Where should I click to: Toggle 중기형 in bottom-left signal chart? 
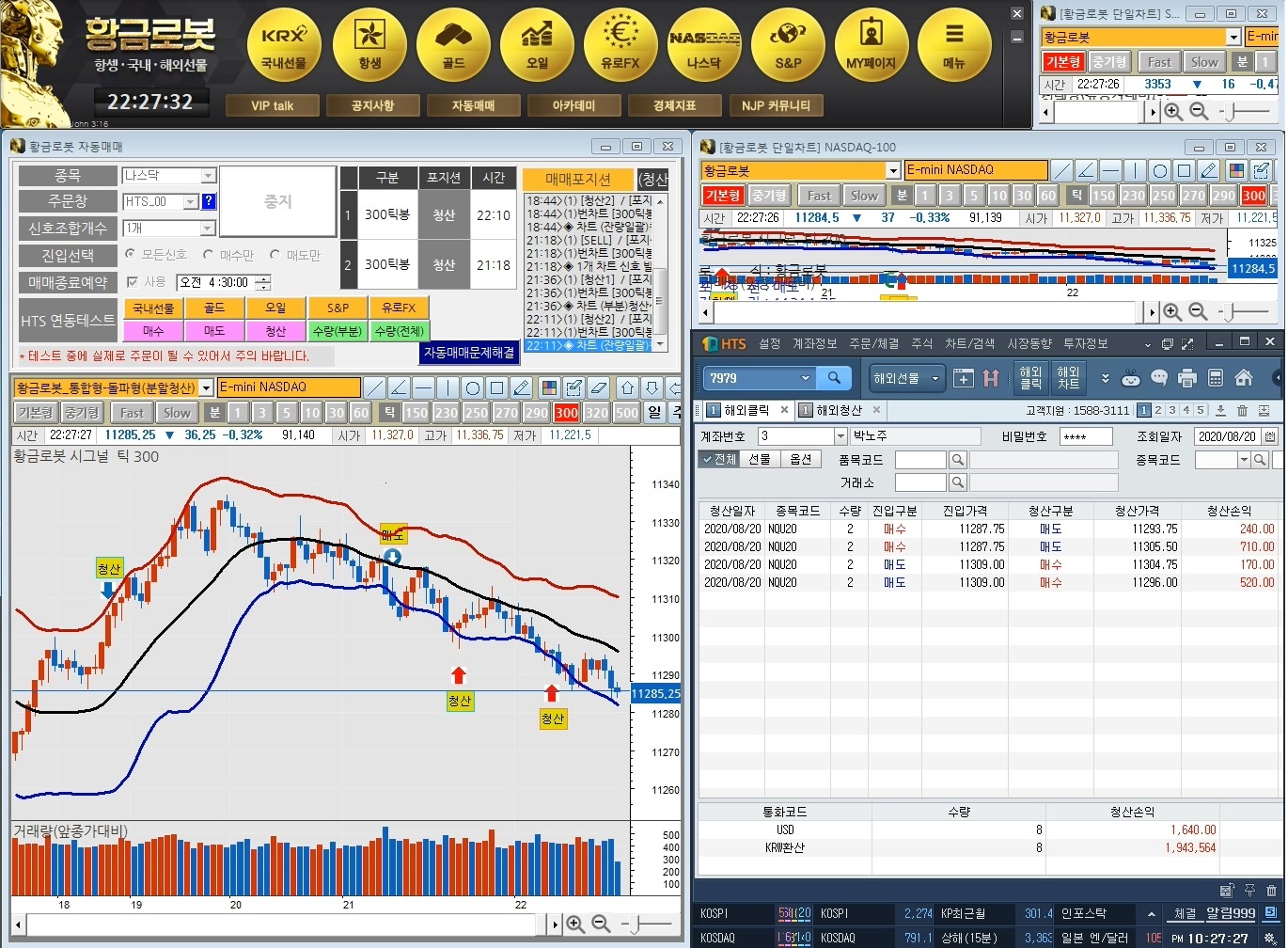(x=82, y=413)
